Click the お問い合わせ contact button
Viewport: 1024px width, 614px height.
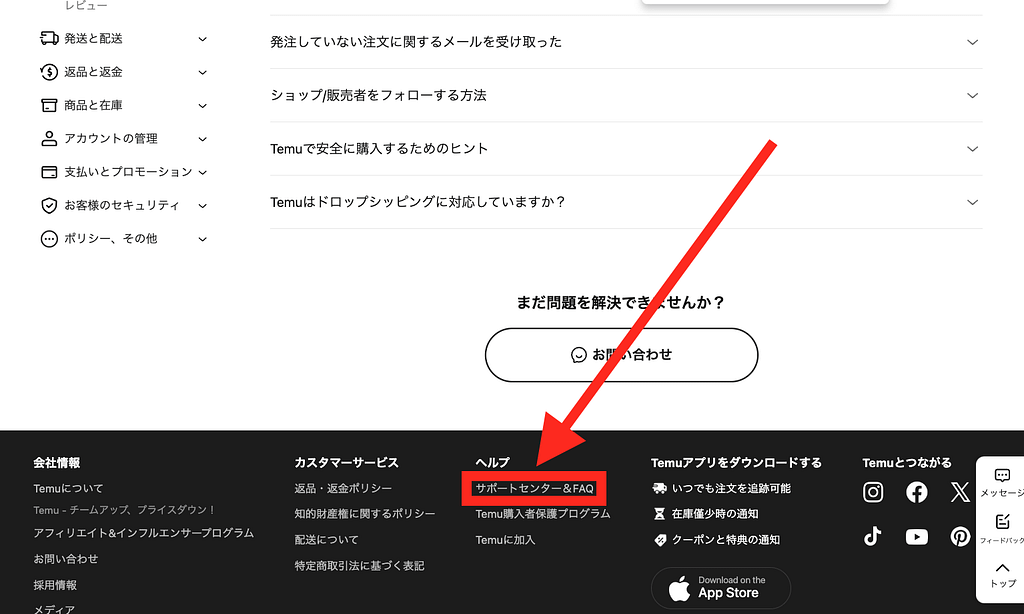pos(621,355)
